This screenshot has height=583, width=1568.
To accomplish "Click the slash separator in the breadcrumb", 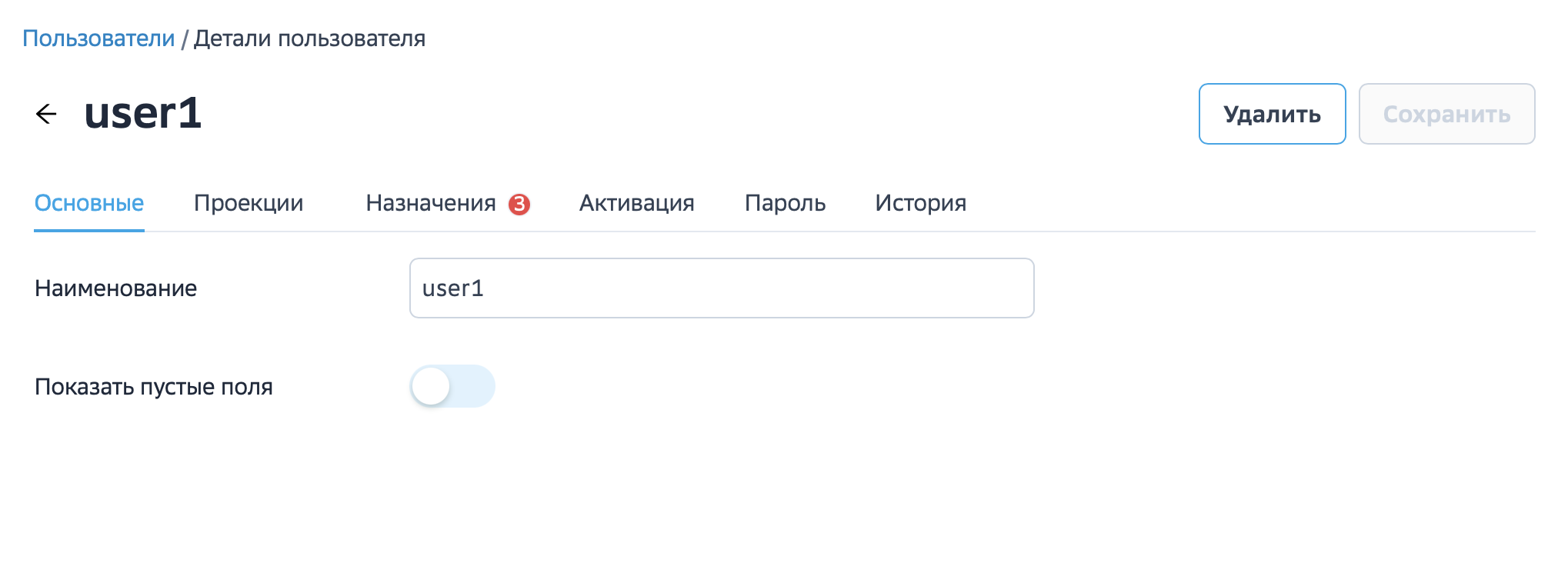I will (185, 39).
